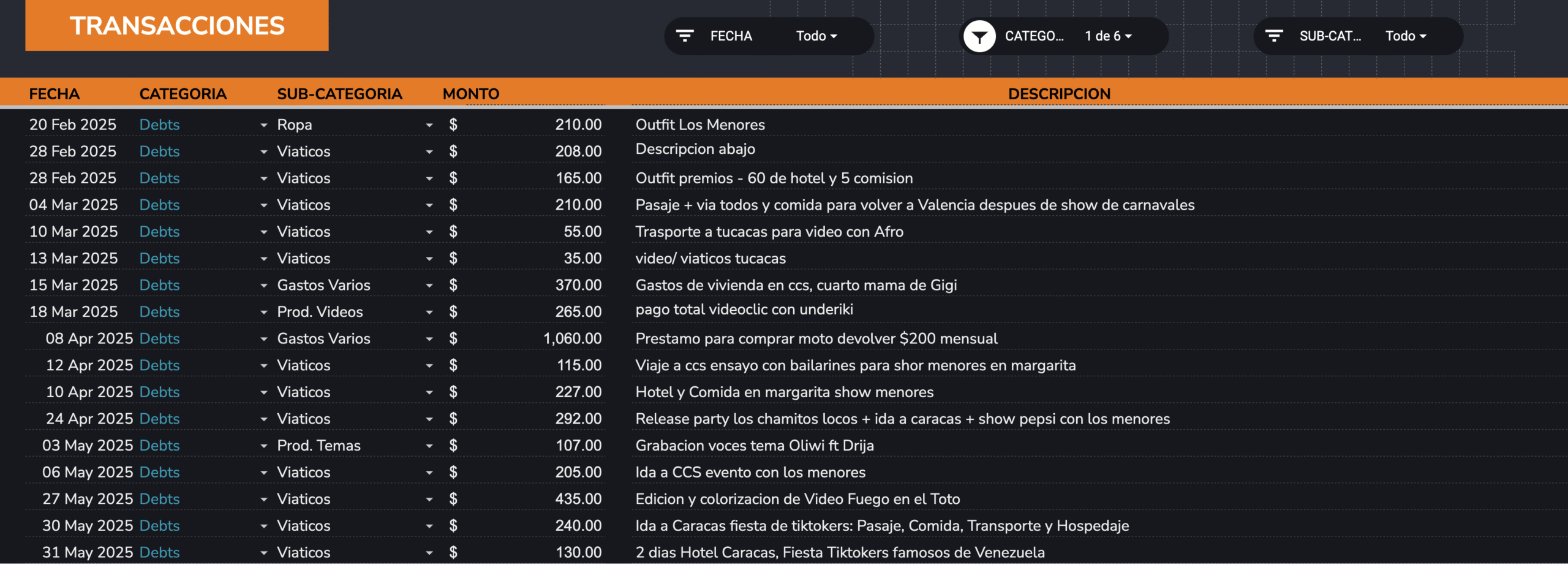Click the FECHA filter lines icon
The width and height of the screenshot is (1568, 564).
[684, 36]
